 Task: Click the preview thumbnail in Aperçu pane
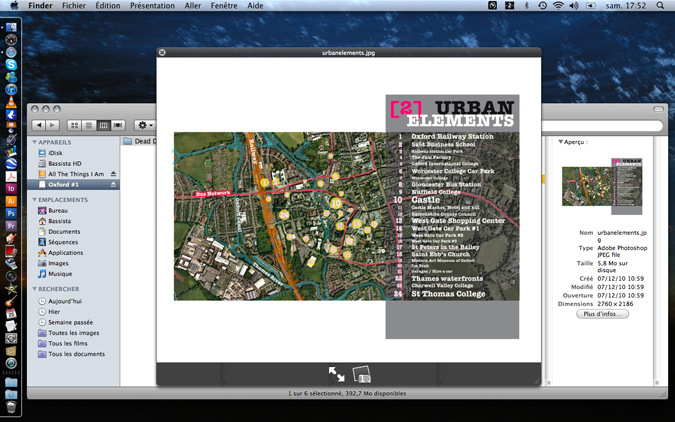pos(602,186)
